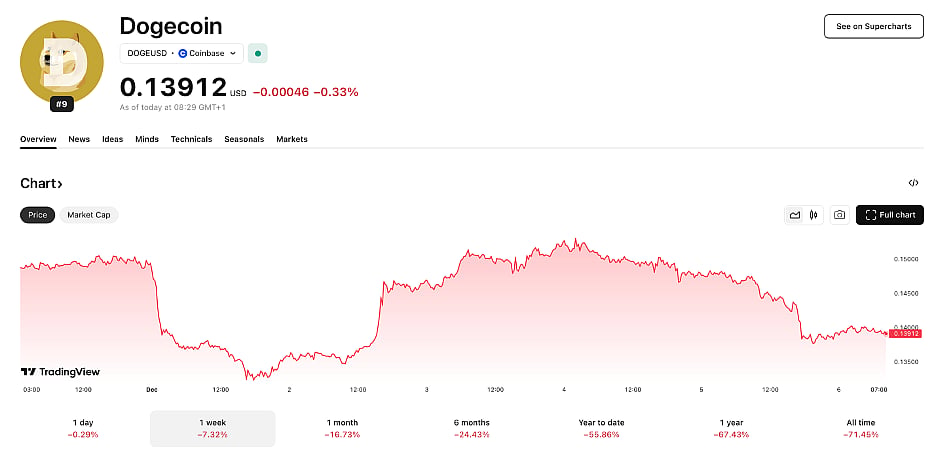This screenshot has width=936, height=464.
Task: Click the 07:00 time axis label
Action: point(879,390)
